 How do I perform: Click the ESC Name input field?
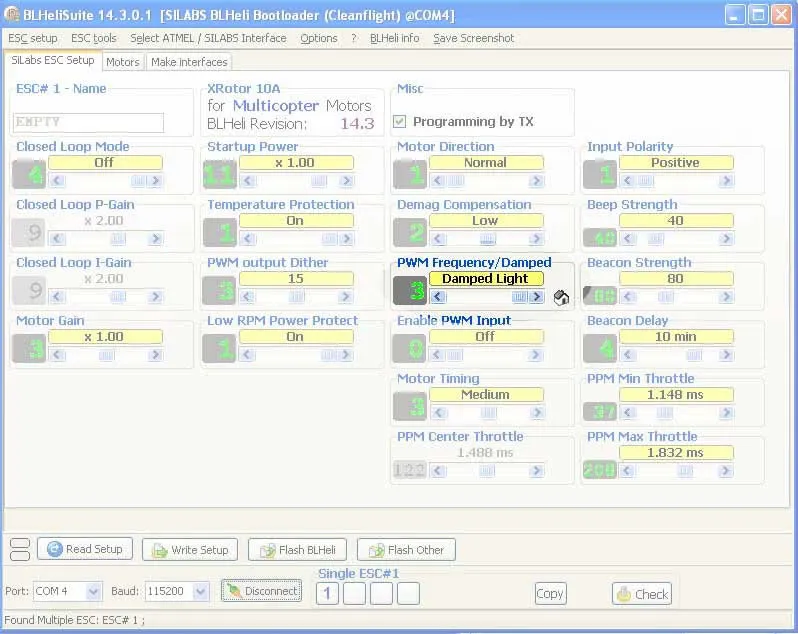[88, 122]
